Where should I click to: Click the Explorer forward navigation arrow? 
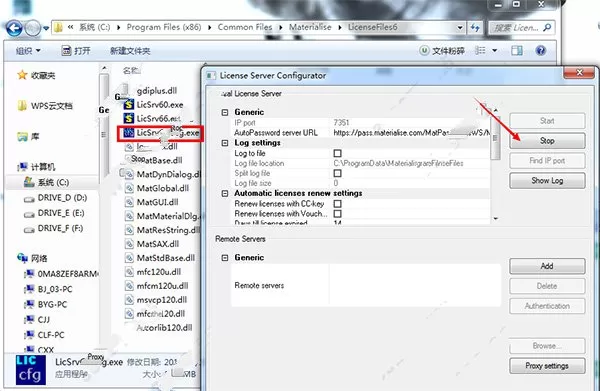[x=33, y=28]
